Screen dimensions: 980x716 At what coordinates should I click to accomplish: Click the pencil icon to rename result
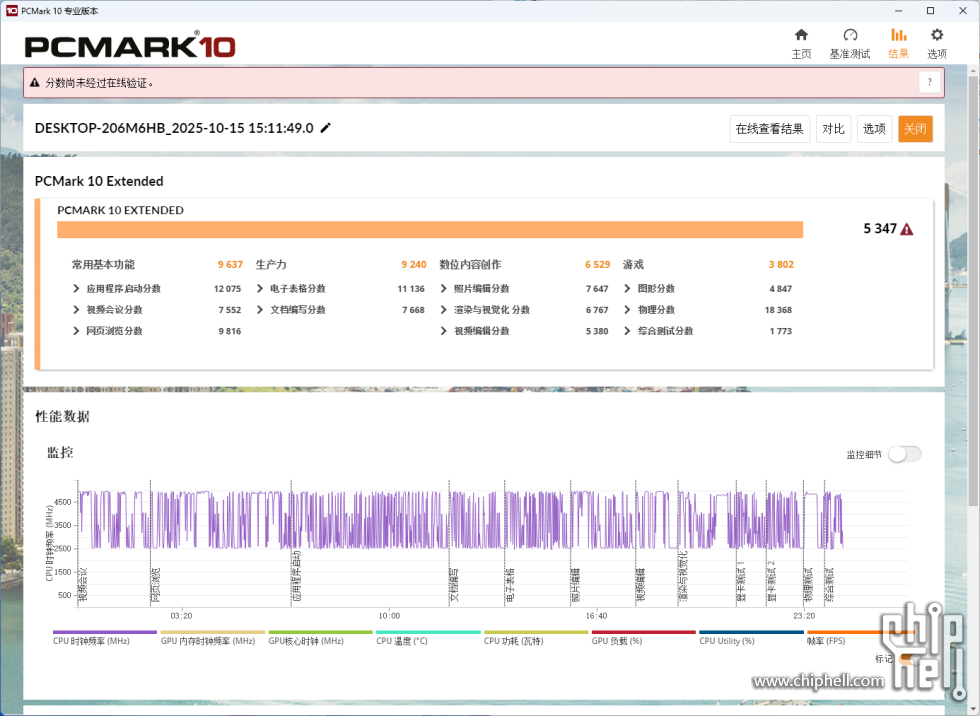[x=326, y=128]
